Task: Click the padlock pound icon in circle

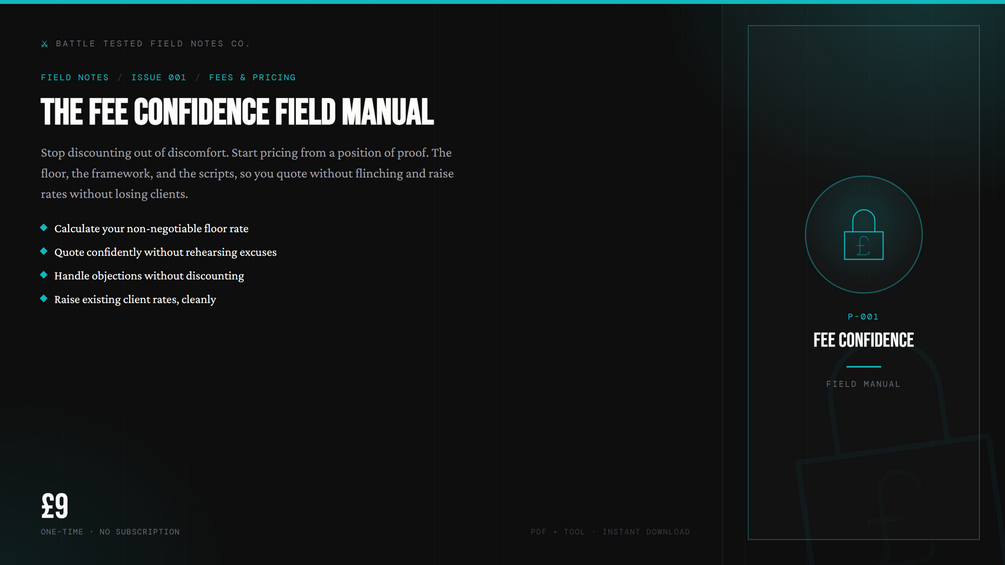Action: point(863,234)
